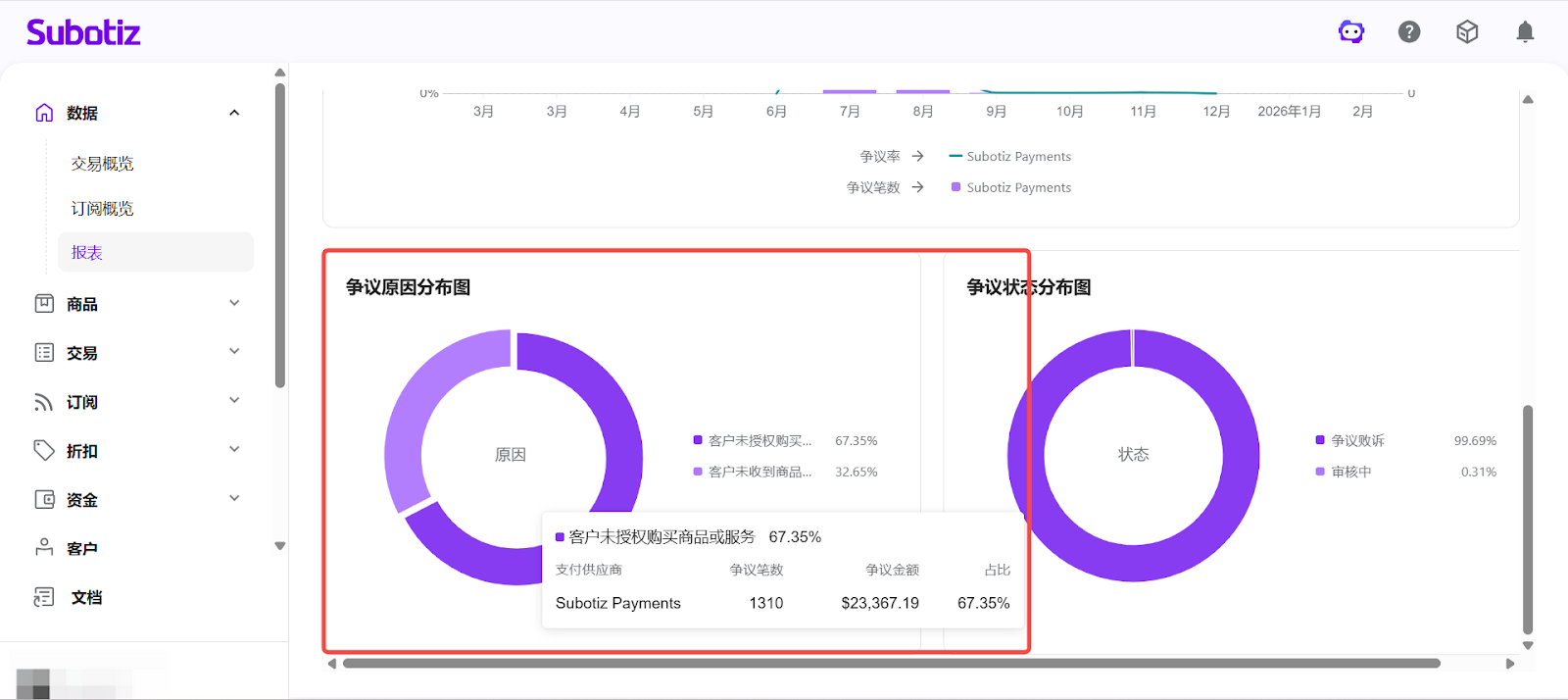1568x700 pixels.
Task: Click the arrow next to 争议率 legend
Action: click(x=917, y=156)
